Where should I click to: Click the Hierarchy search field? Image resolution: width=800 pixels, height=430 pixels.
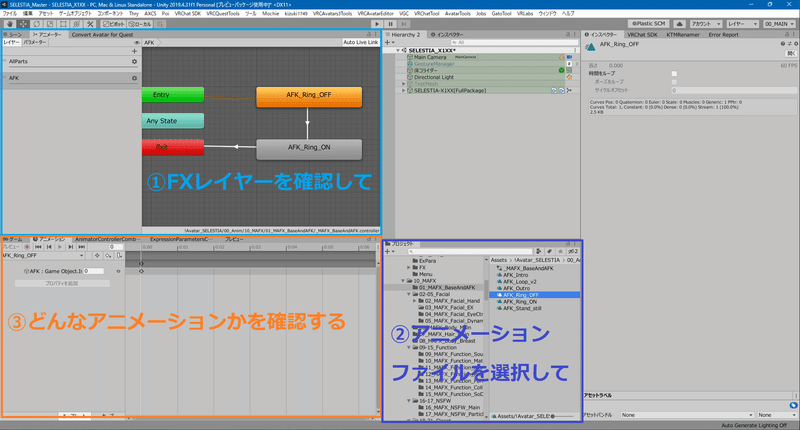514,42
